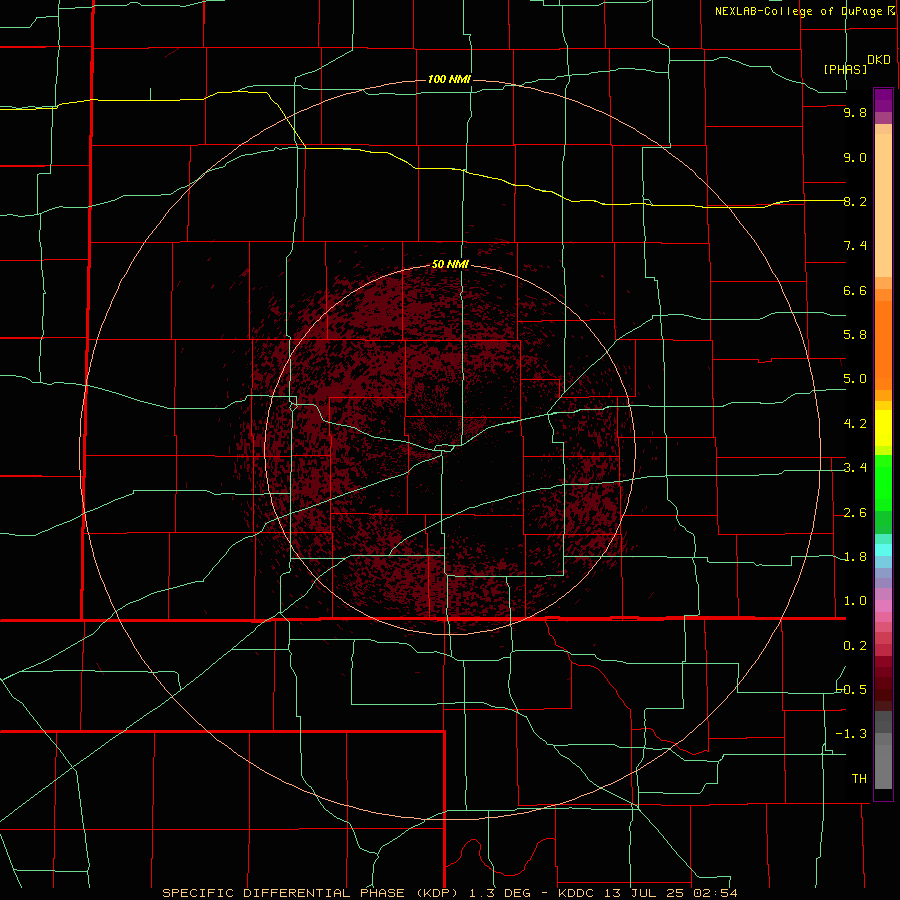The image size is (900, 900).
Task: Click the 5.8 value on the color scale
Action: (x=855, y=335)
